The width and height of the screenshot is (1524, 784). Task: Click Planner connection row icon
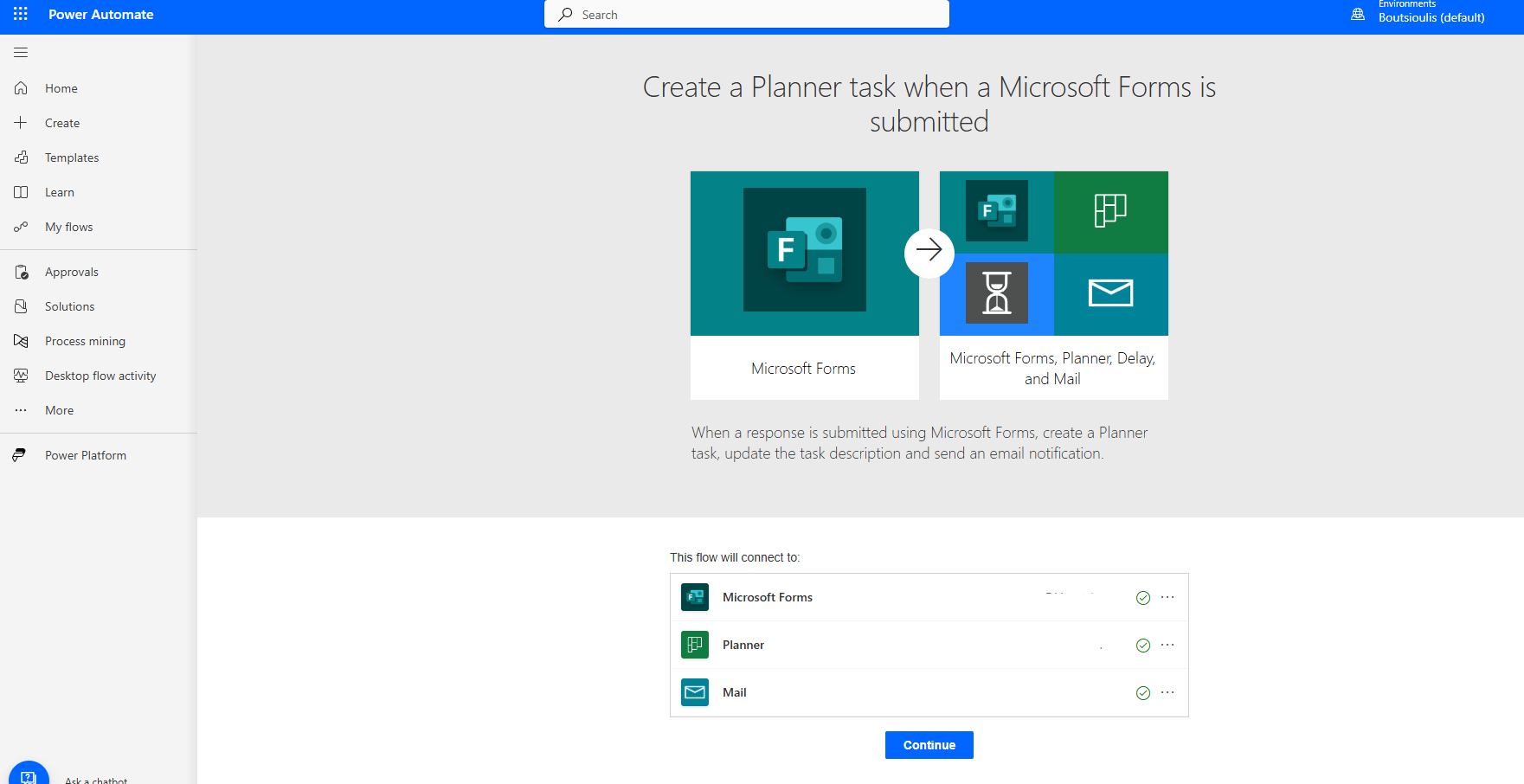695,645
